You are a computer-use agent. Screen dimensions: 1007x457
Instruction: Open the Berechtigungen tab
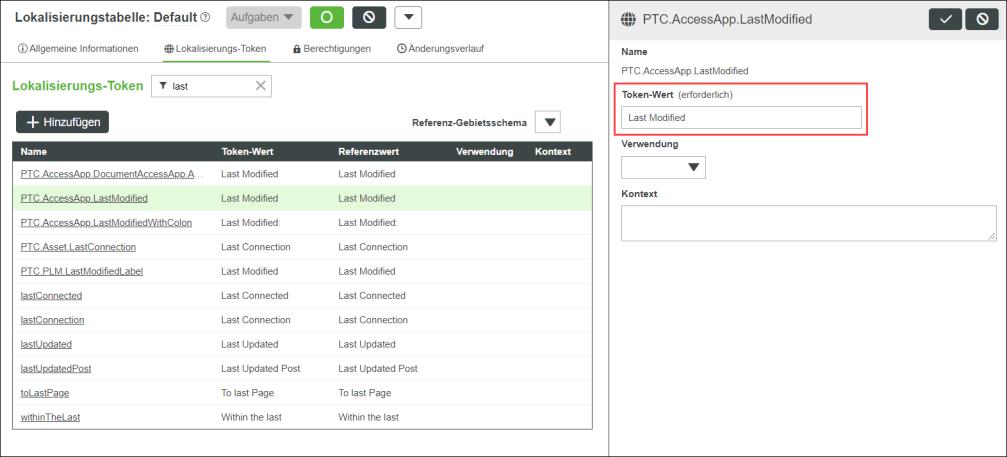click(332, 49)
